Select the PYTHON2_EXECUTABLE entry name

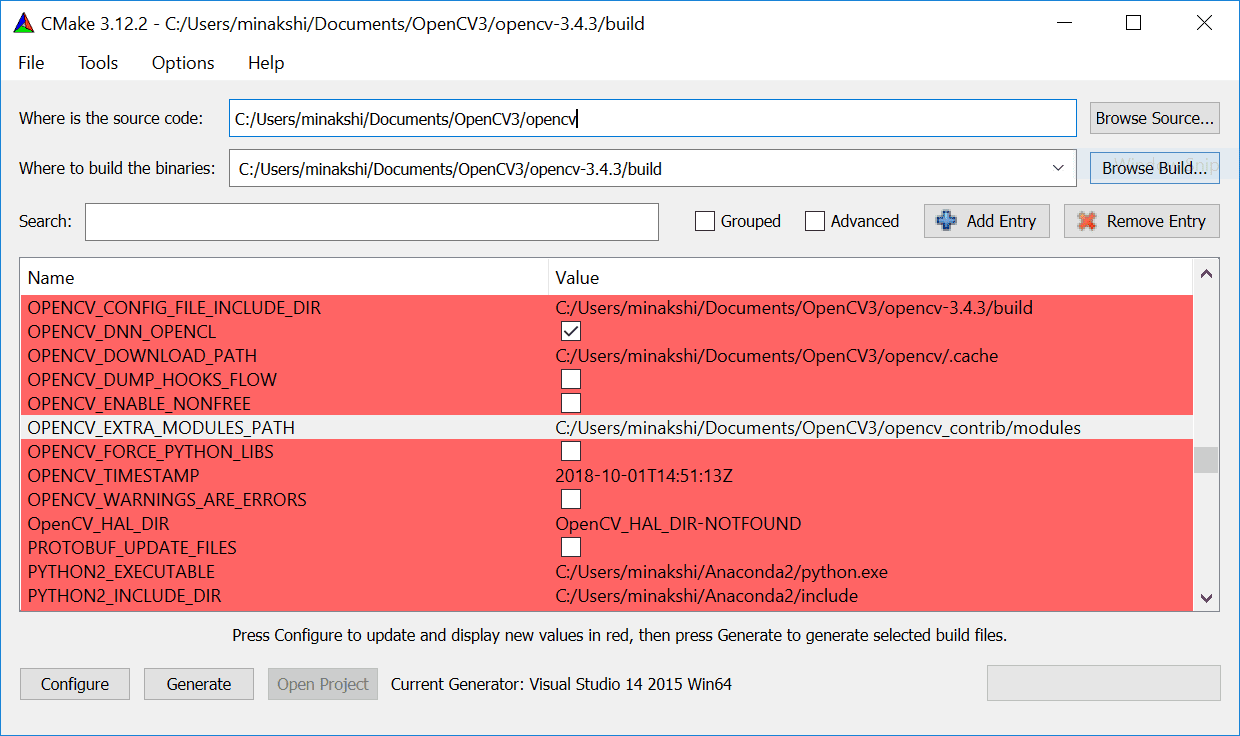[121, 571]
